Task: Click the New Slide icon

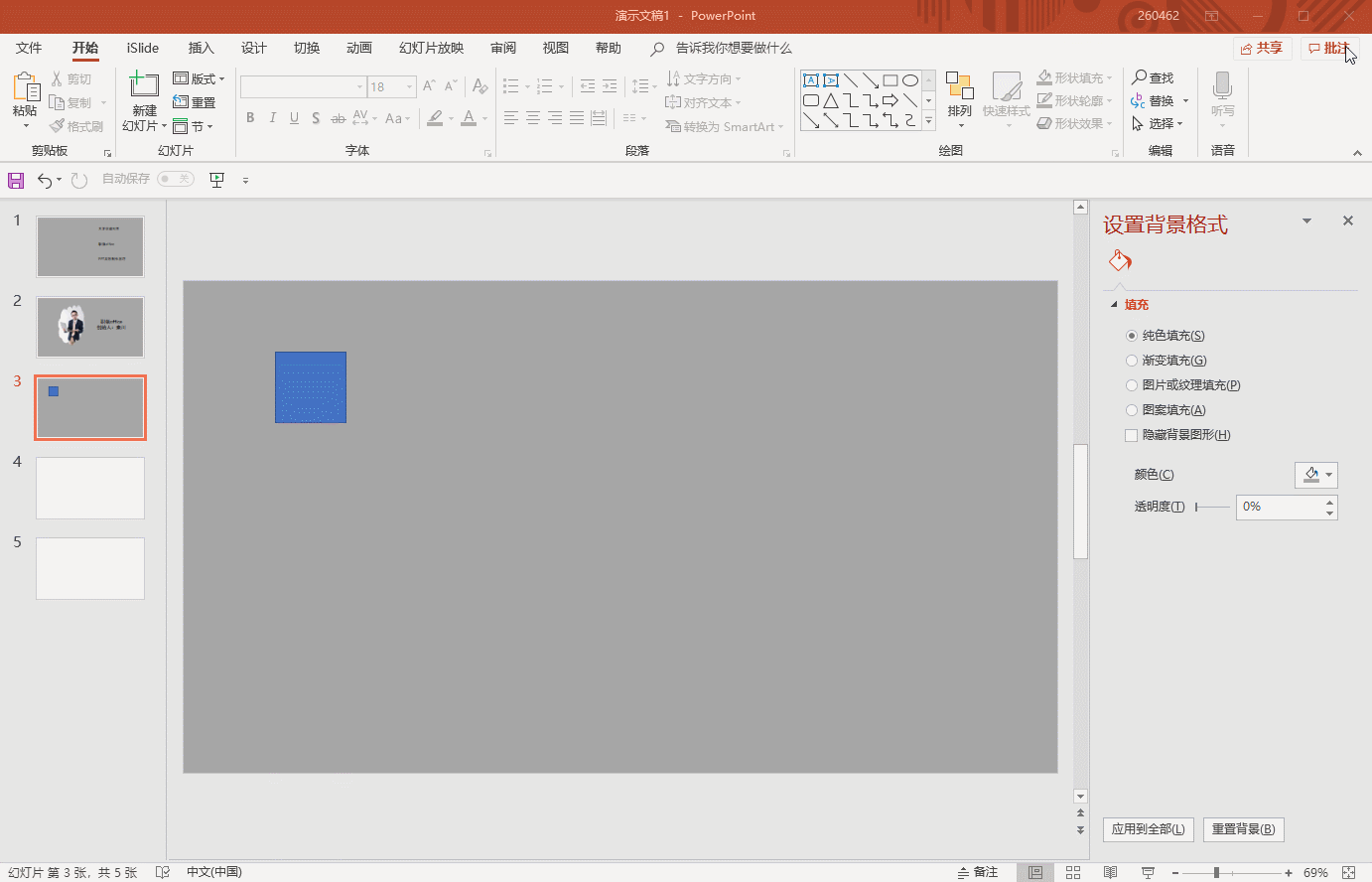Action: [144, 87]
